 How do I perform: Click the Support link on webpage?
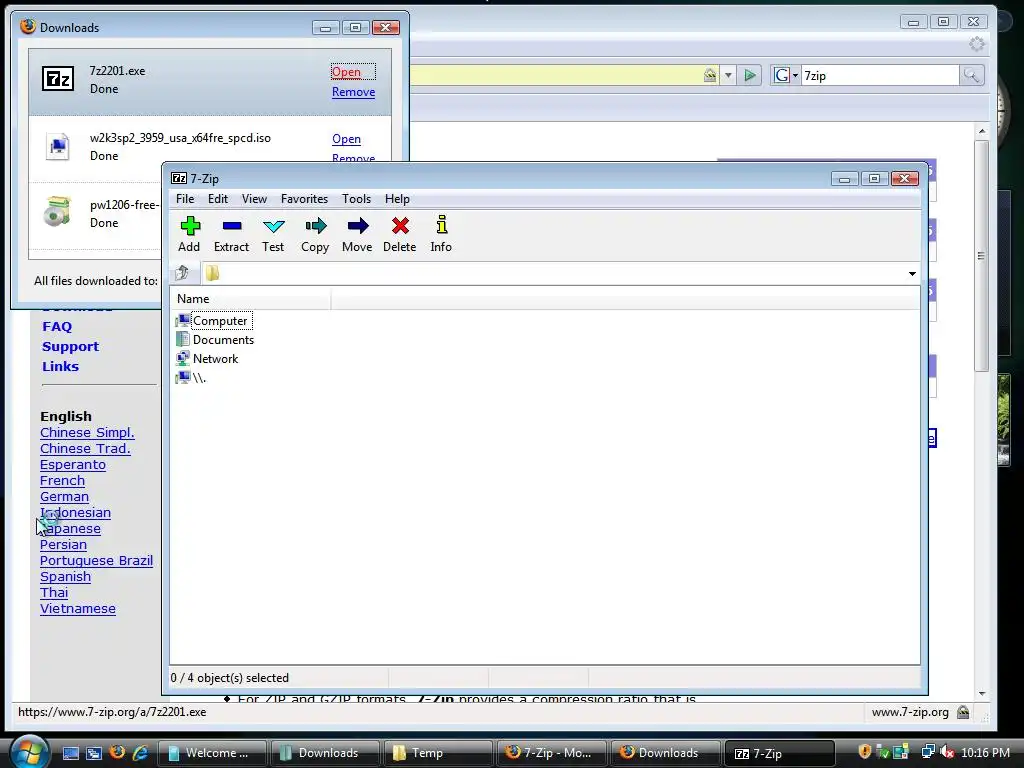71,347
